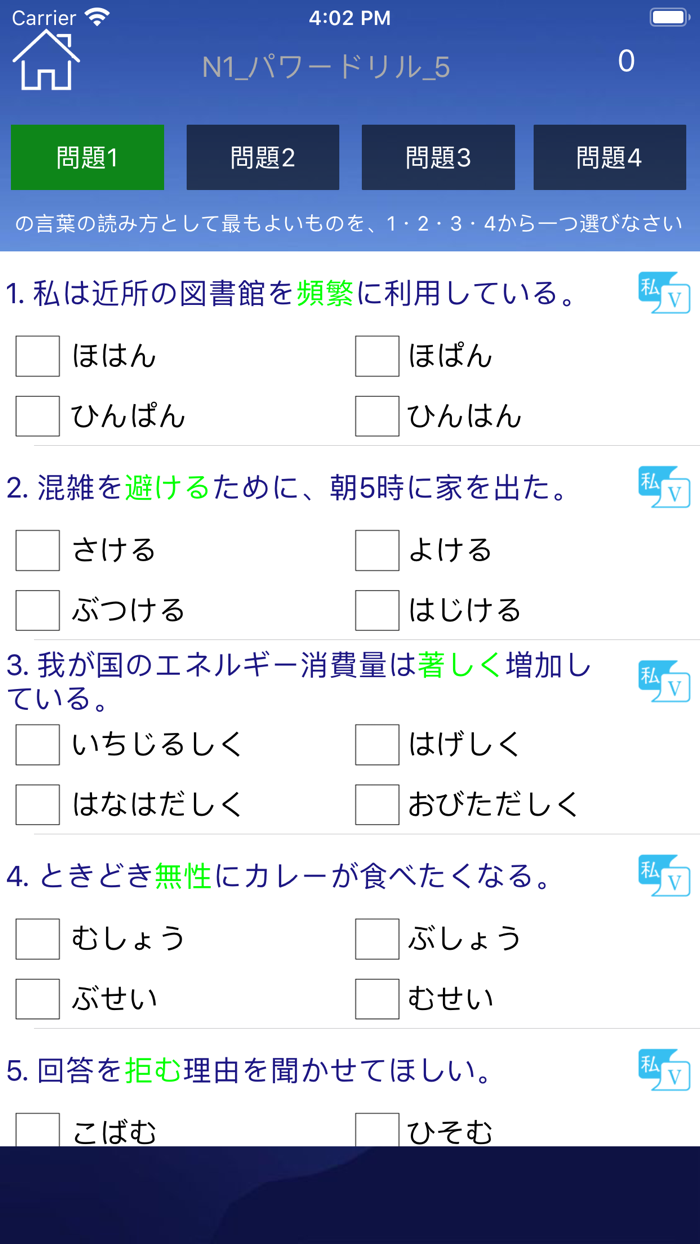Open the 問題3 tab

tap(438, 157)
